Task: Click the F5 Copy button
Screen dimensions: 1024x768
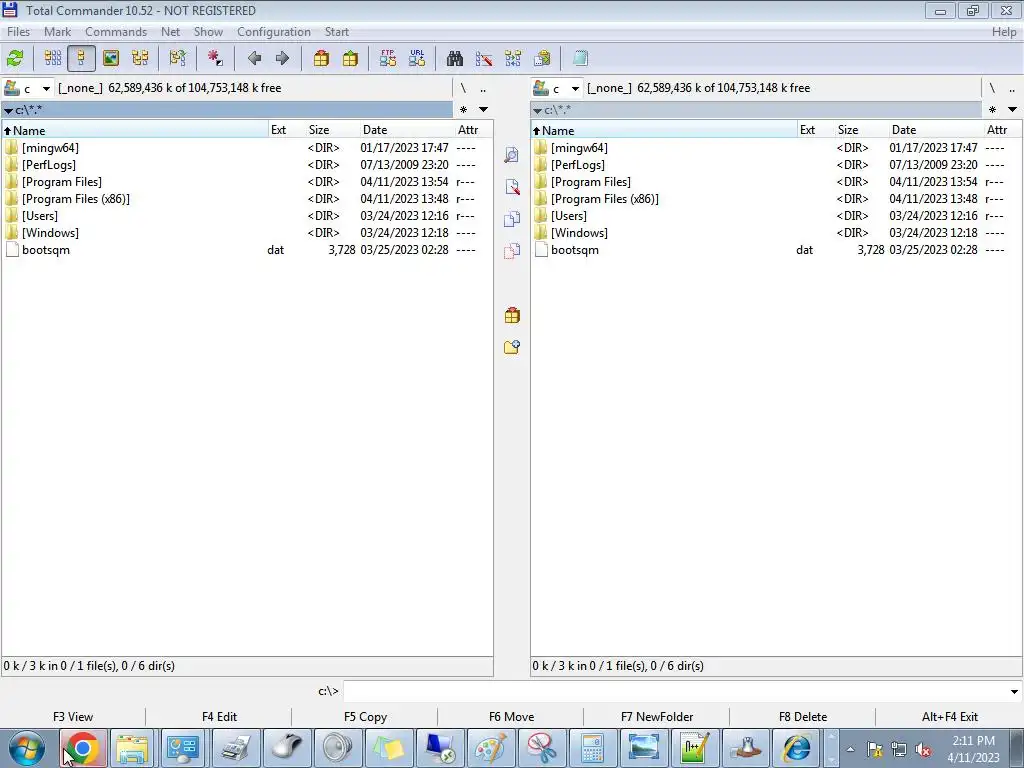Action: 365,716
